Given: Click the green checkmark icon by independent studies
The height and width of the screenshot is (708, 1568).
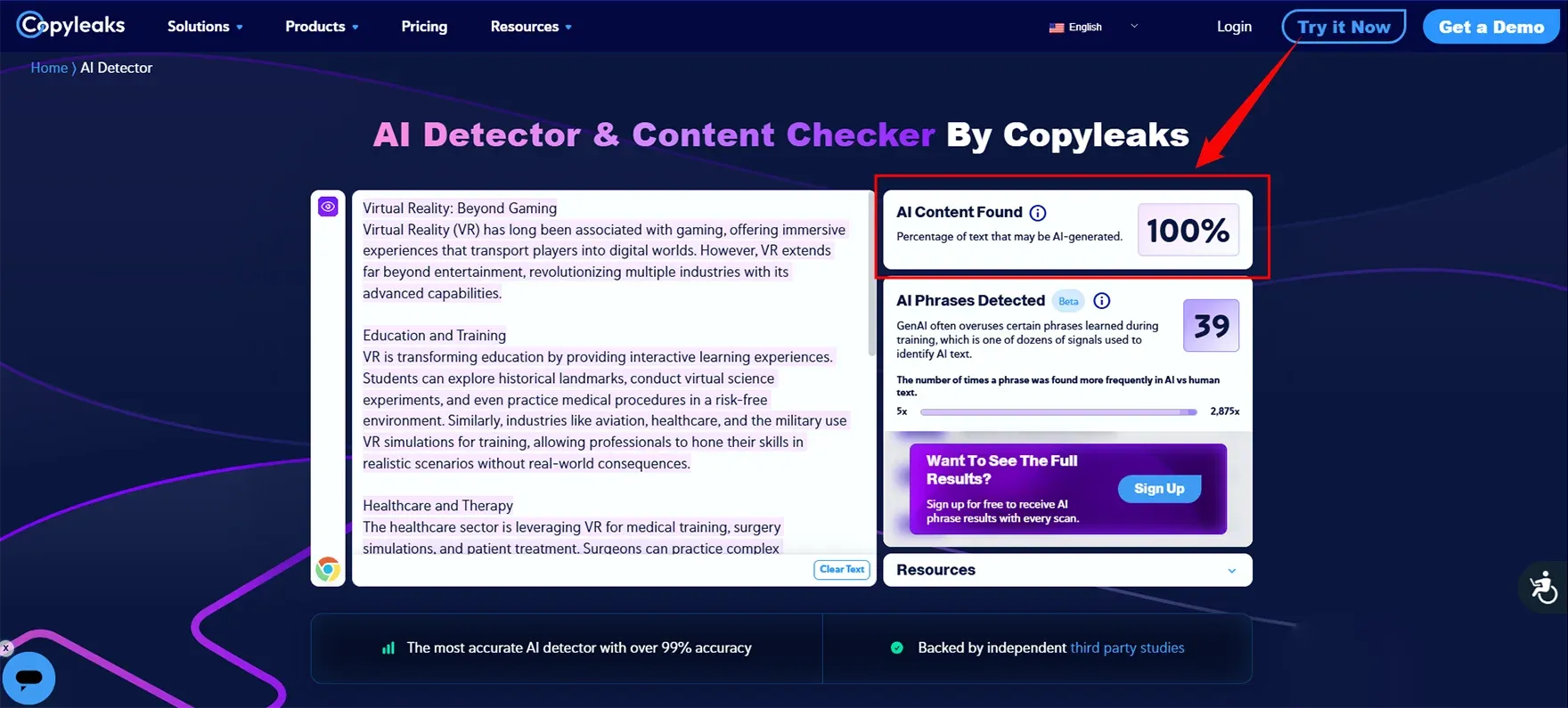Looking at the screenshot, I should click(x=897, y=647).
